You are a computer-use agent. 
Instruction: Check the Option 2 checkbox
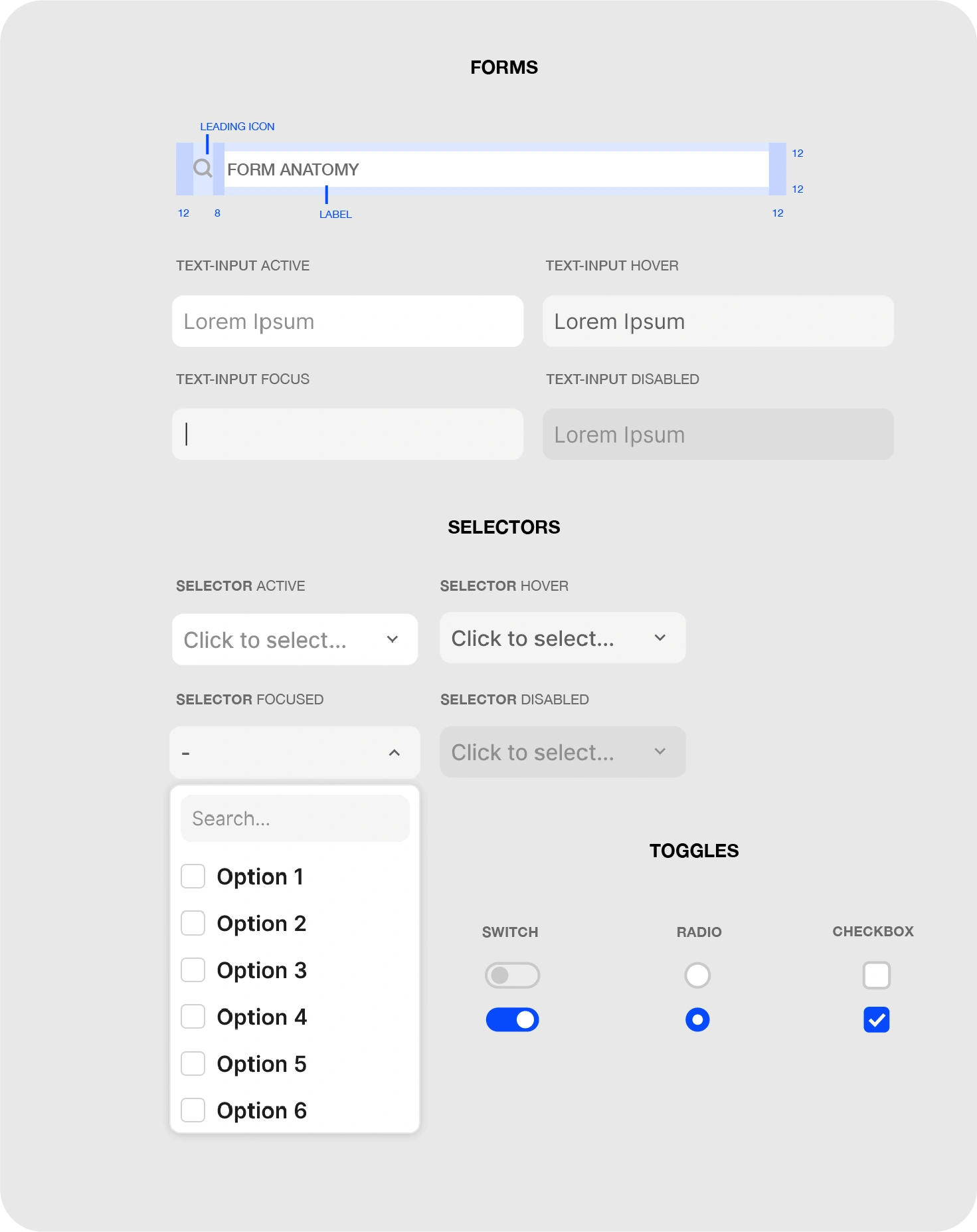(x=193, y=923)
